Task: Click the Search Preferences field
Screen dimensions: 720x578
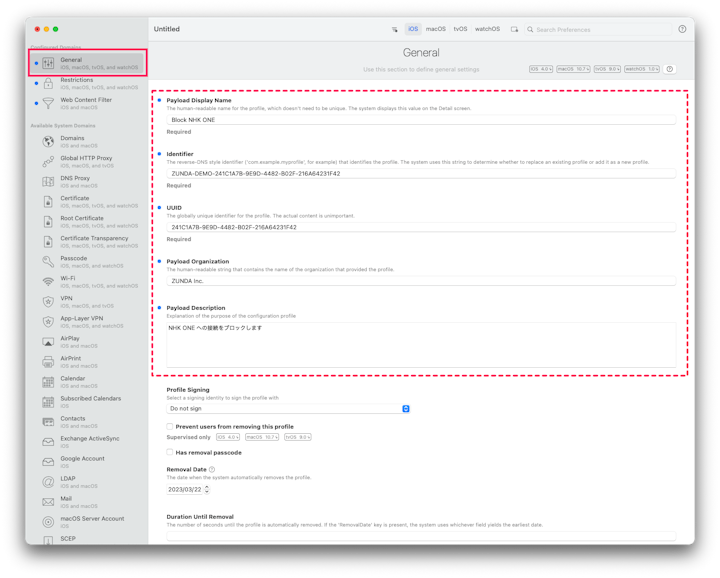Action: coord(598,29)
